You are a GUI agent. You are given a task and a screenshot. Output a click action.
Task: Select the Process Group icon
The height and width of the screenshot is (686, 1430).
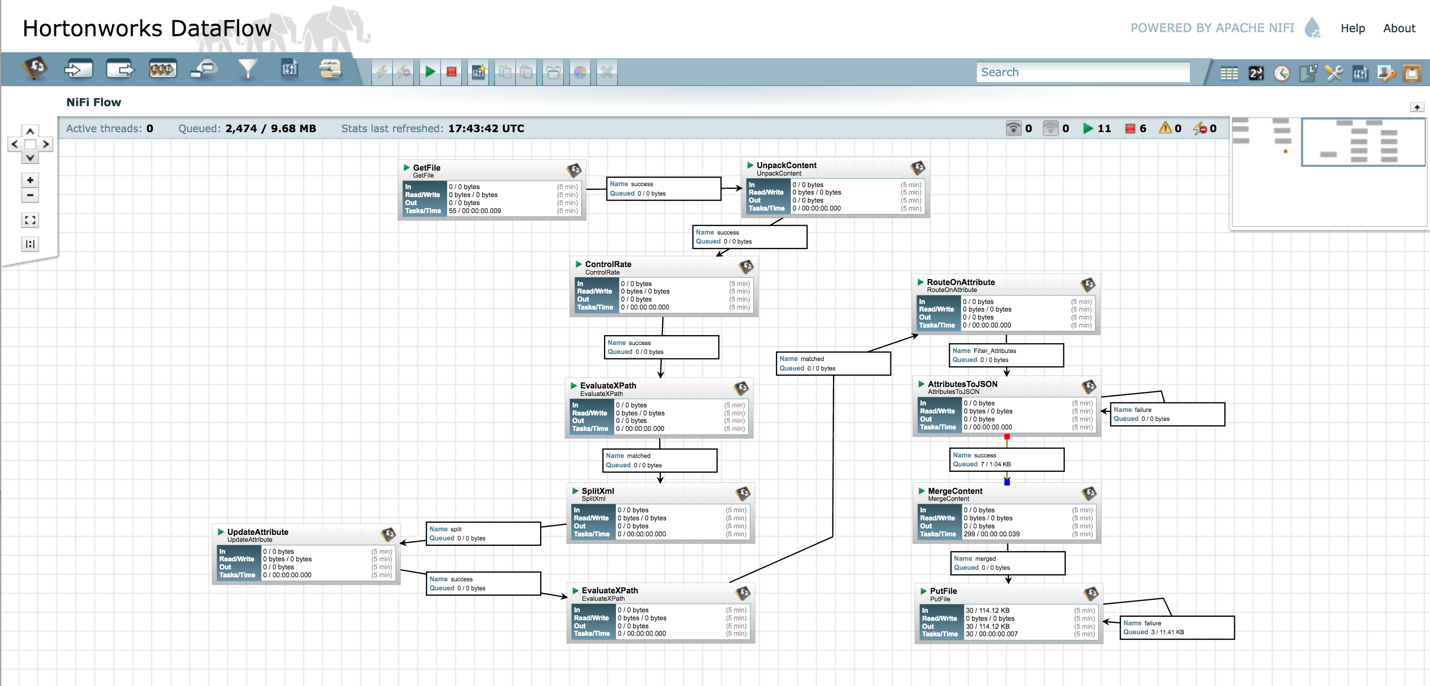coord(163,69)
